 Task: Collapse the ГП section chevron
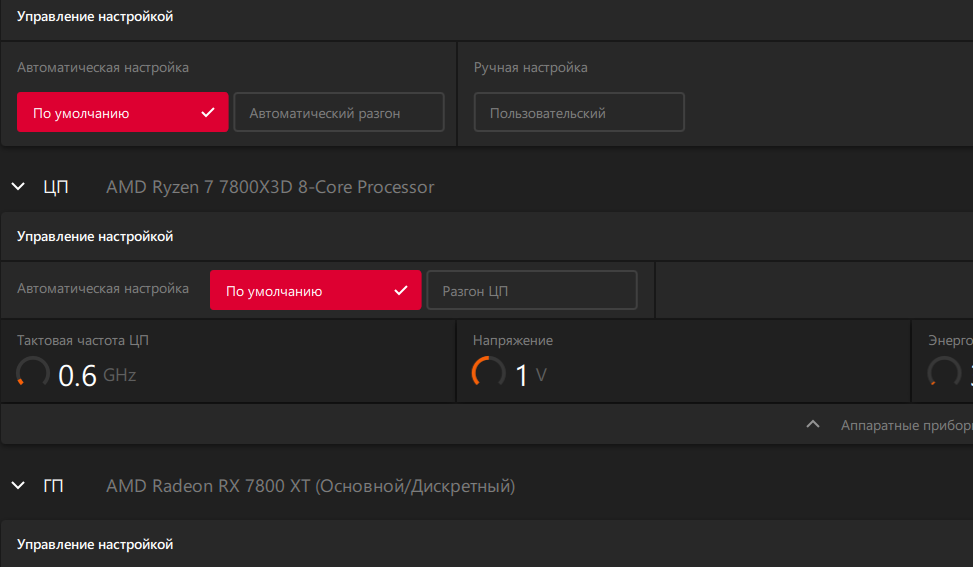click(x=19, y=485)
